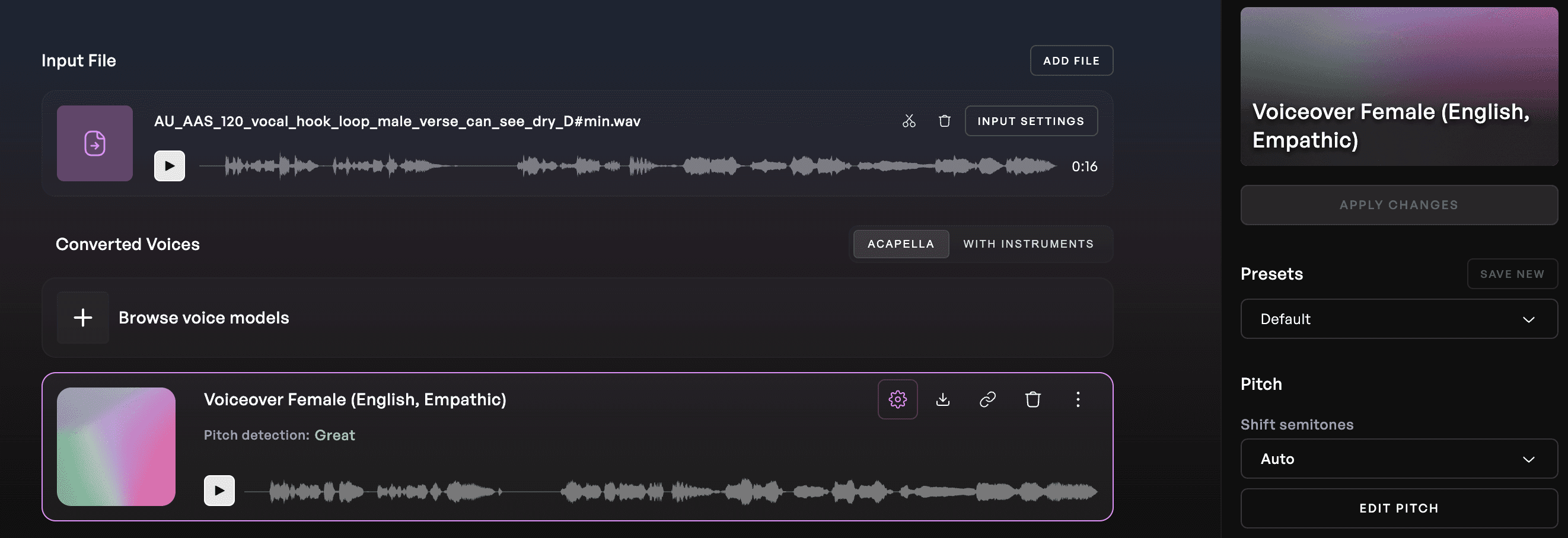1568x538 pixels.
Task: Click the 'Input File' heading
Action: [78, 61]
